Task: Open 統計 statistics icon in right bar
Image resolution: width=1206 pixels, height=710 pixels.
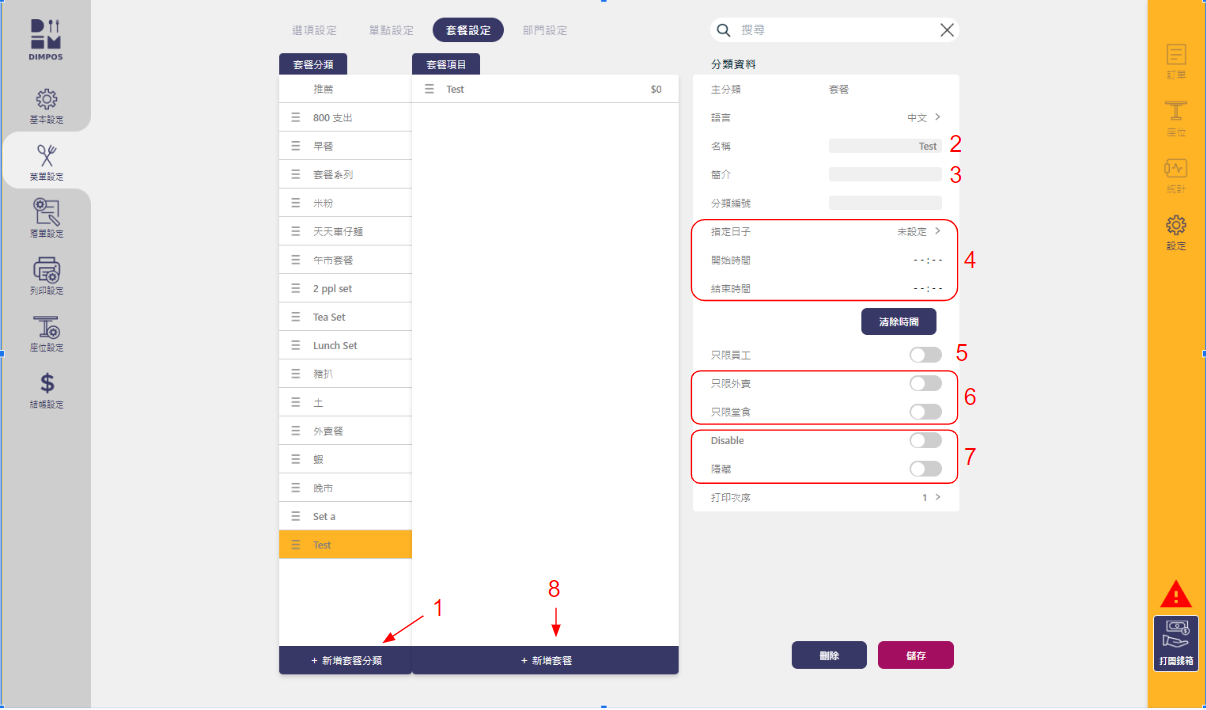Action: click(x=1176, y=175)
